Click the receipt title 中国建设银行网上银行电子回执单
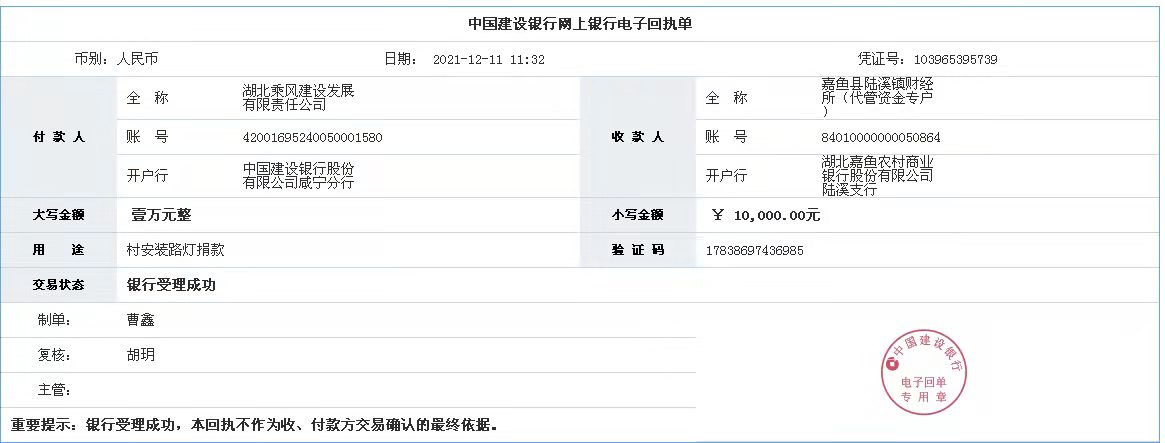This screenshot has height=443, width=1165. pos(581,24)
